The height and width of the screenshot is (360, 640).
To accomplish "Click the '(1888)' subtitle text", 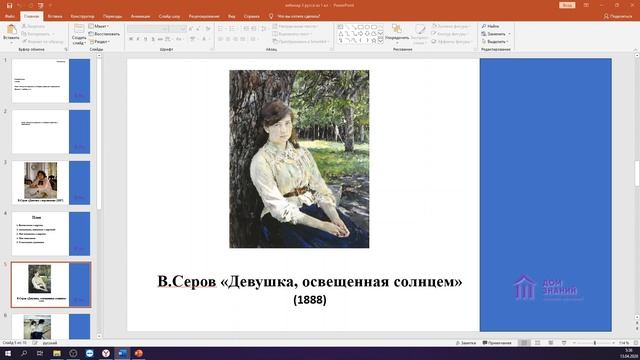I will [310, 300].
